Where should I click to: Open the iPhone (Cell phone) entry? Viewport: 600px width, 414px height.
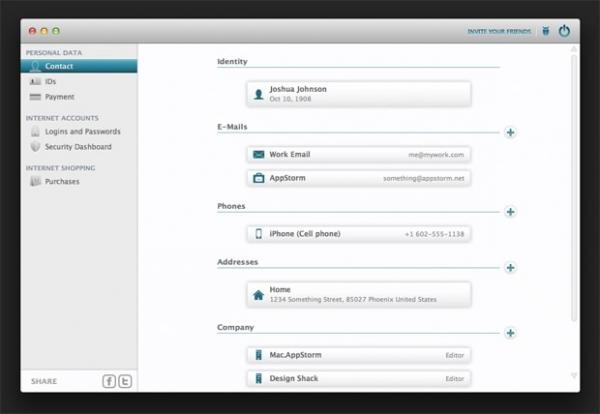359,234
